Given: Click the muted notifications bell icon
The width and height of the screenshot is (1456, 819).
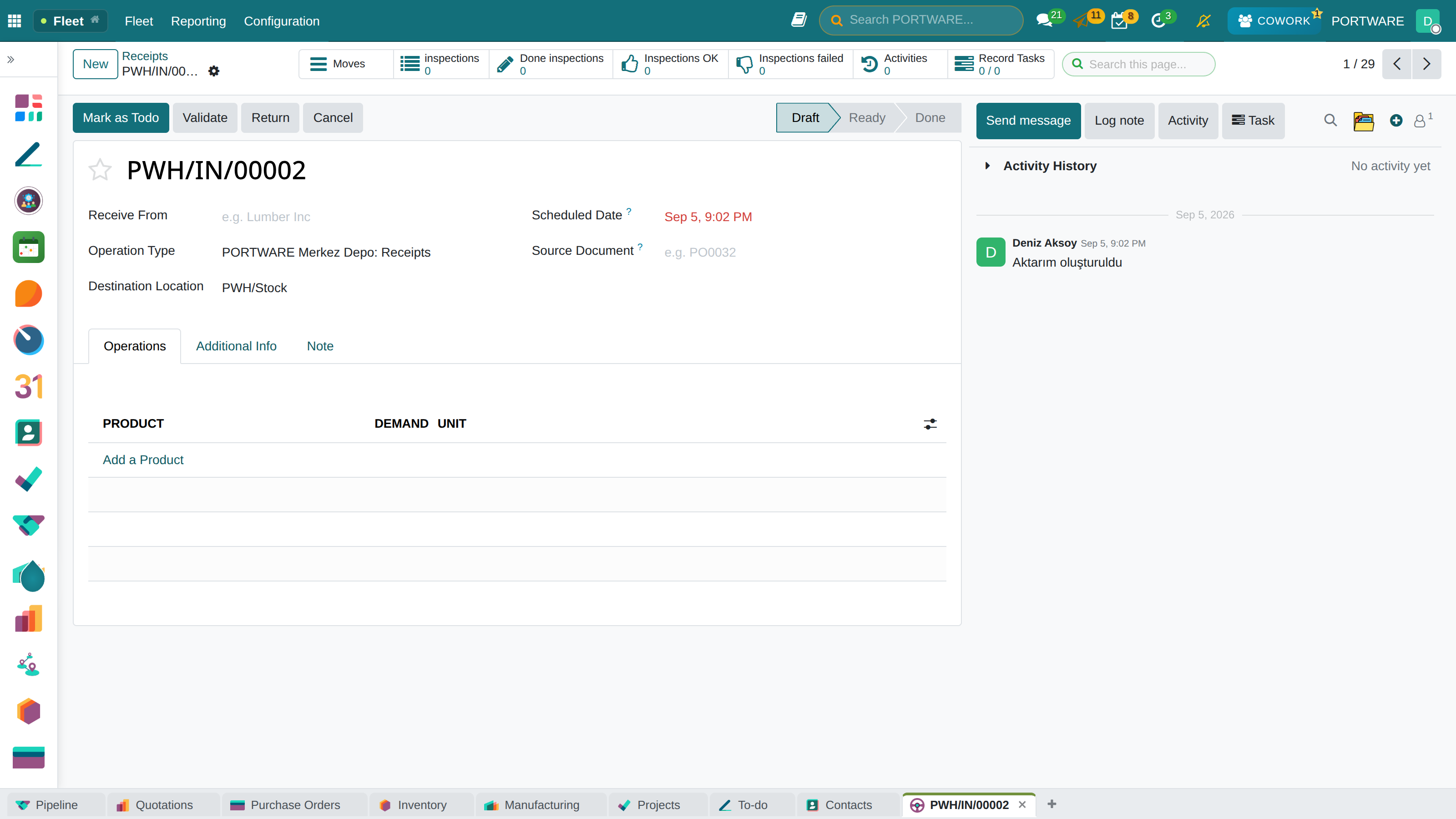Looking at the screenshot, I should pos(1203,21).
